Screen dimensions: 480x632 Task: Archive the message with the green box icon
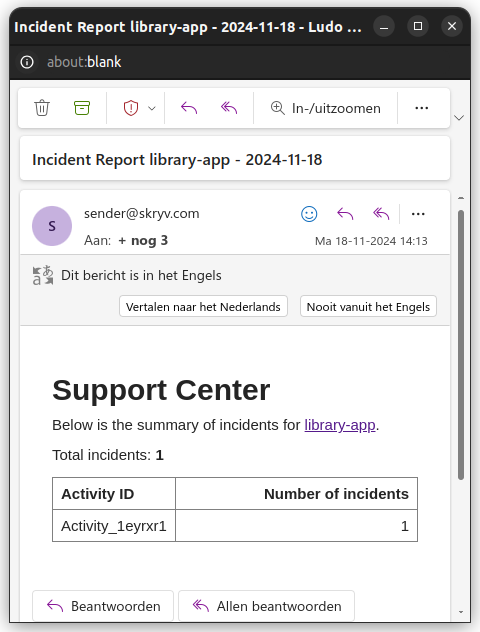tap(82, 108)
